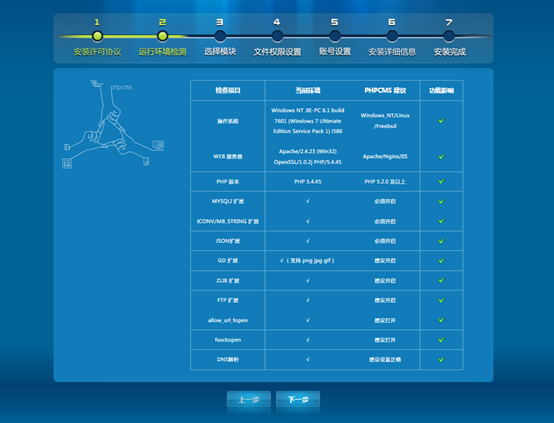554x423 pixels.
Task: Open the 安装完成 step label
Action: [x=449, y=52]
